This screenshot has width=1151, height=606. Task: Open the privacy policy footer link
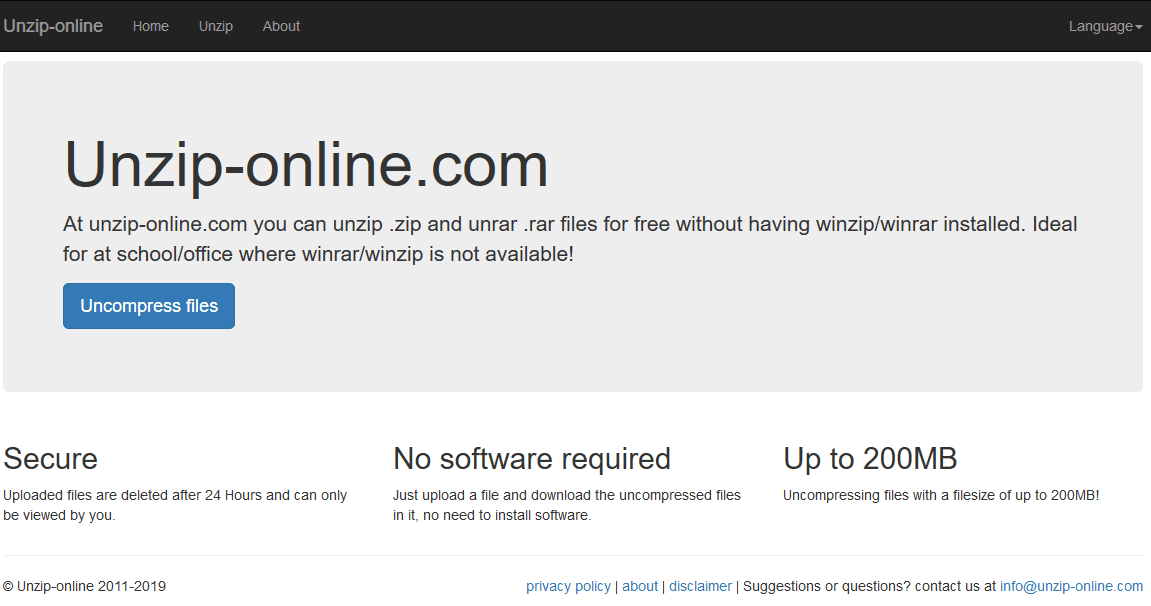(x=568, y=586)
